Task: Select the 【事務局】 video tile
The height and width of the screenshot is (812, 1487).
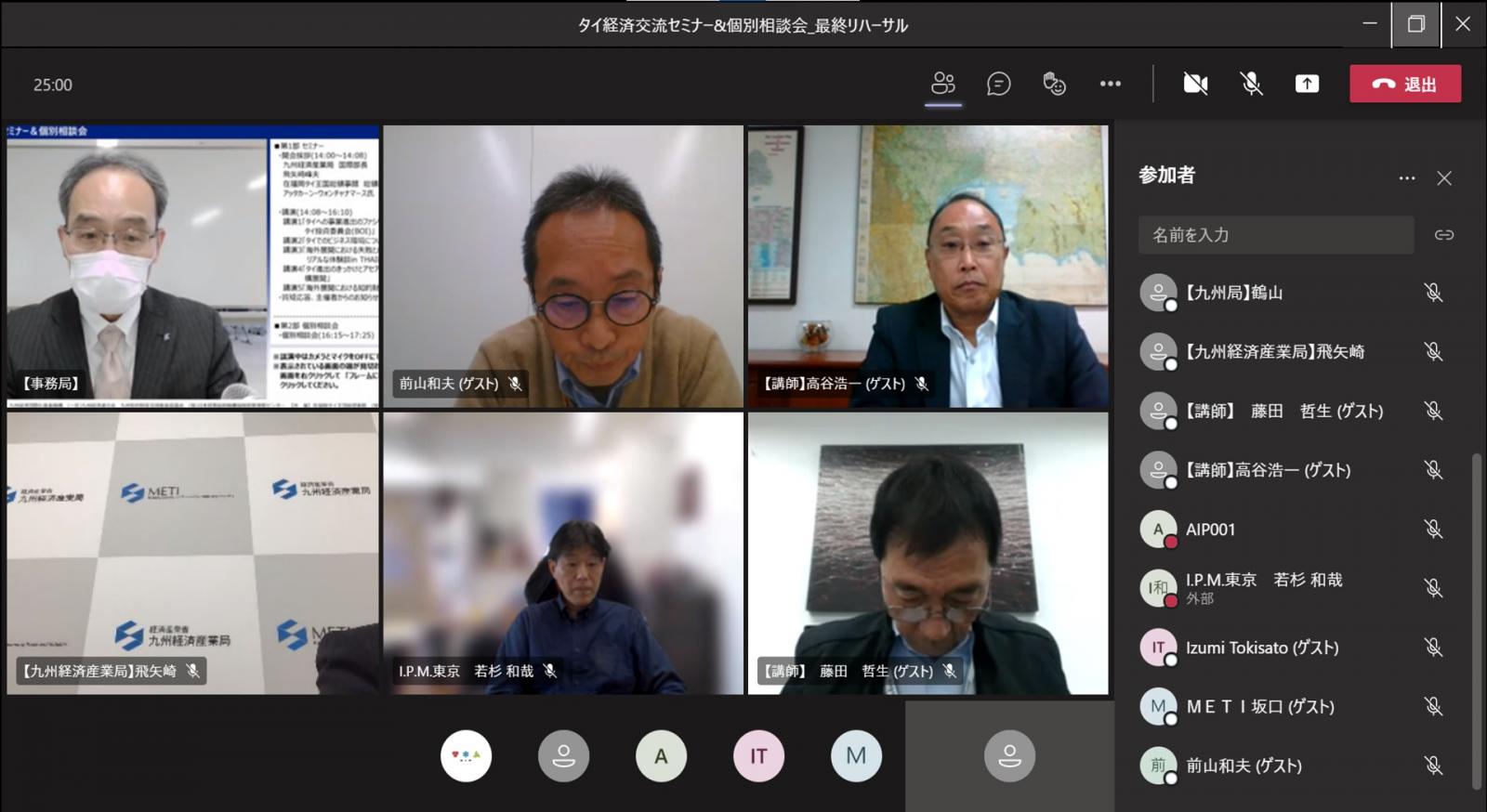Action: point(192,267)
